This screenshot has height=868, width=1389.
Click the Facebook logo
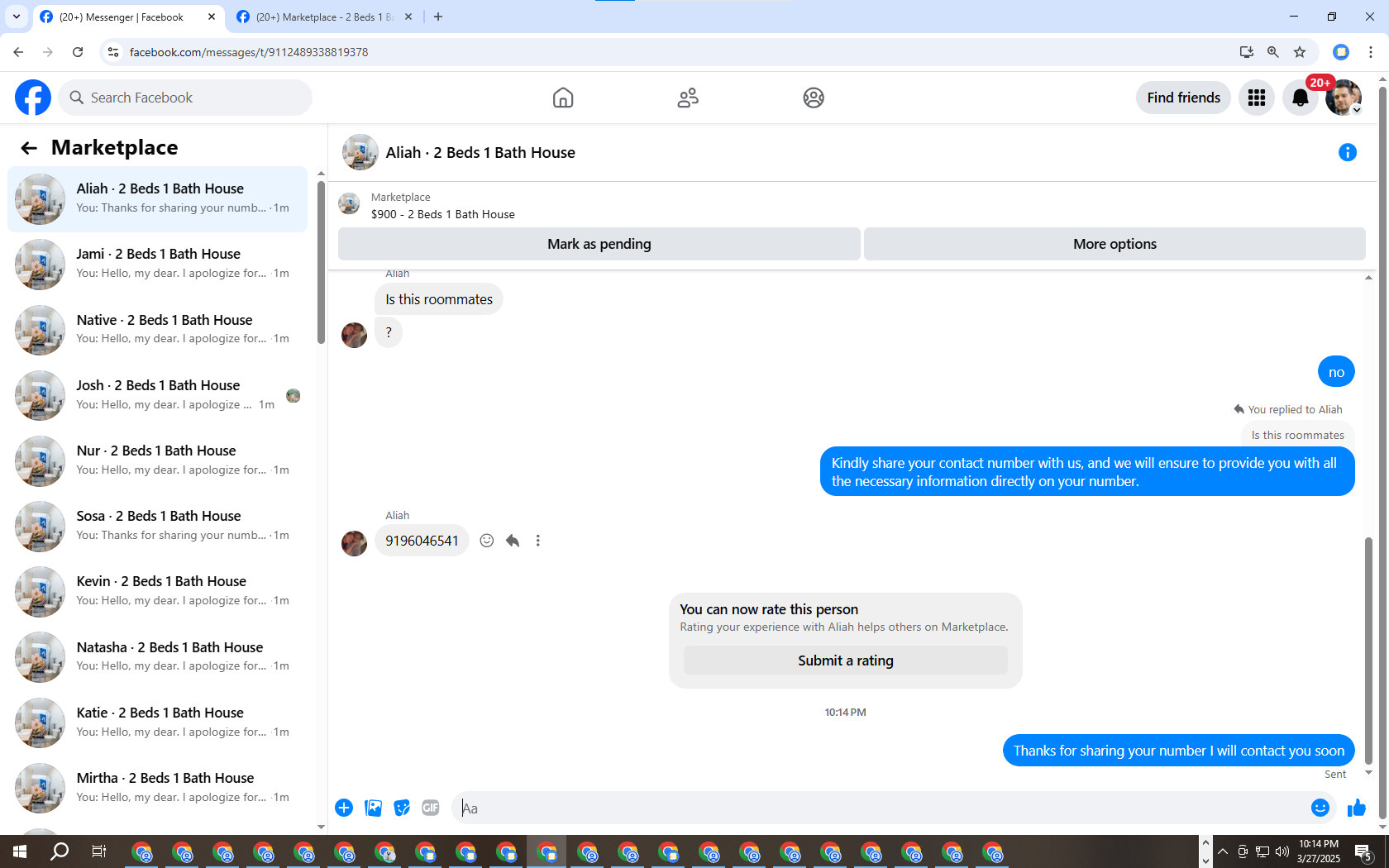click(x=33, y=98)
